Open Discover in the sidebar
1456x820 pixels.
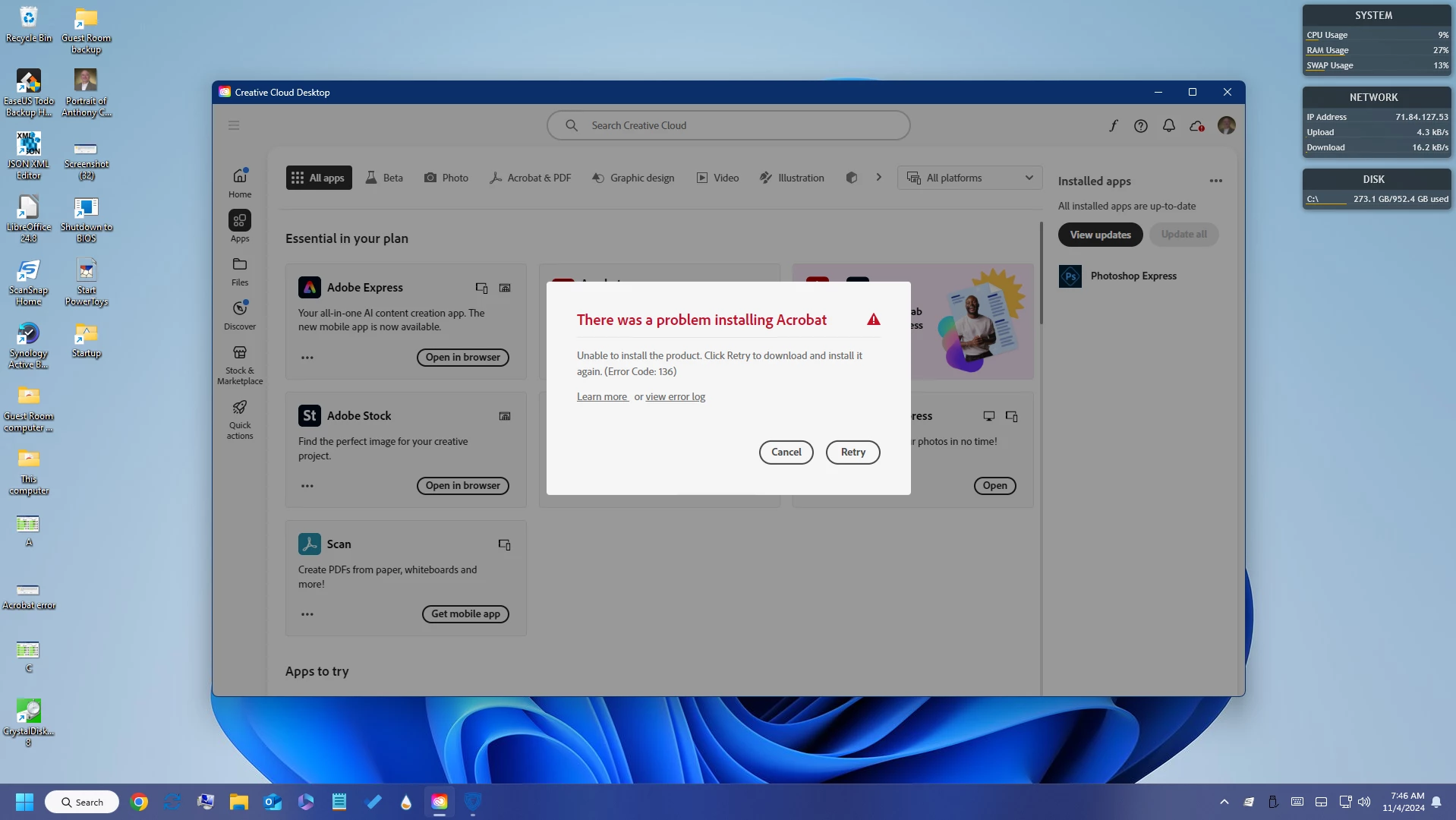pos(240,315)
